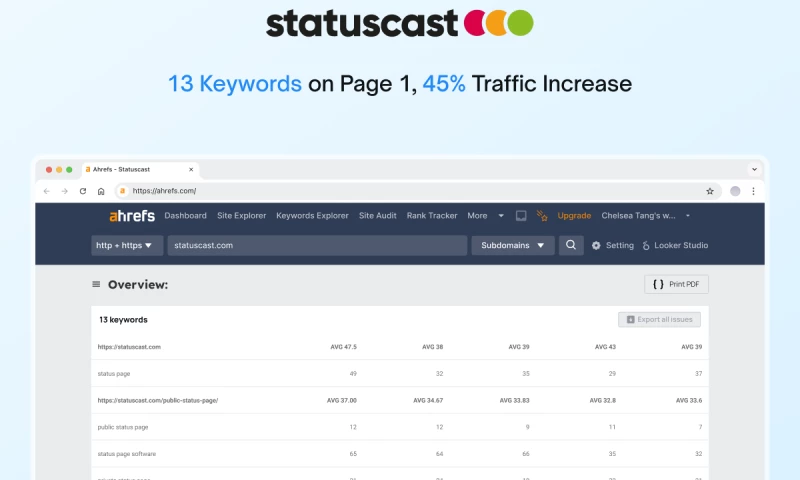Viewport: 800px width, 480px height.
Task: Go forward using browser forward arrow
Action: point(64,191)
